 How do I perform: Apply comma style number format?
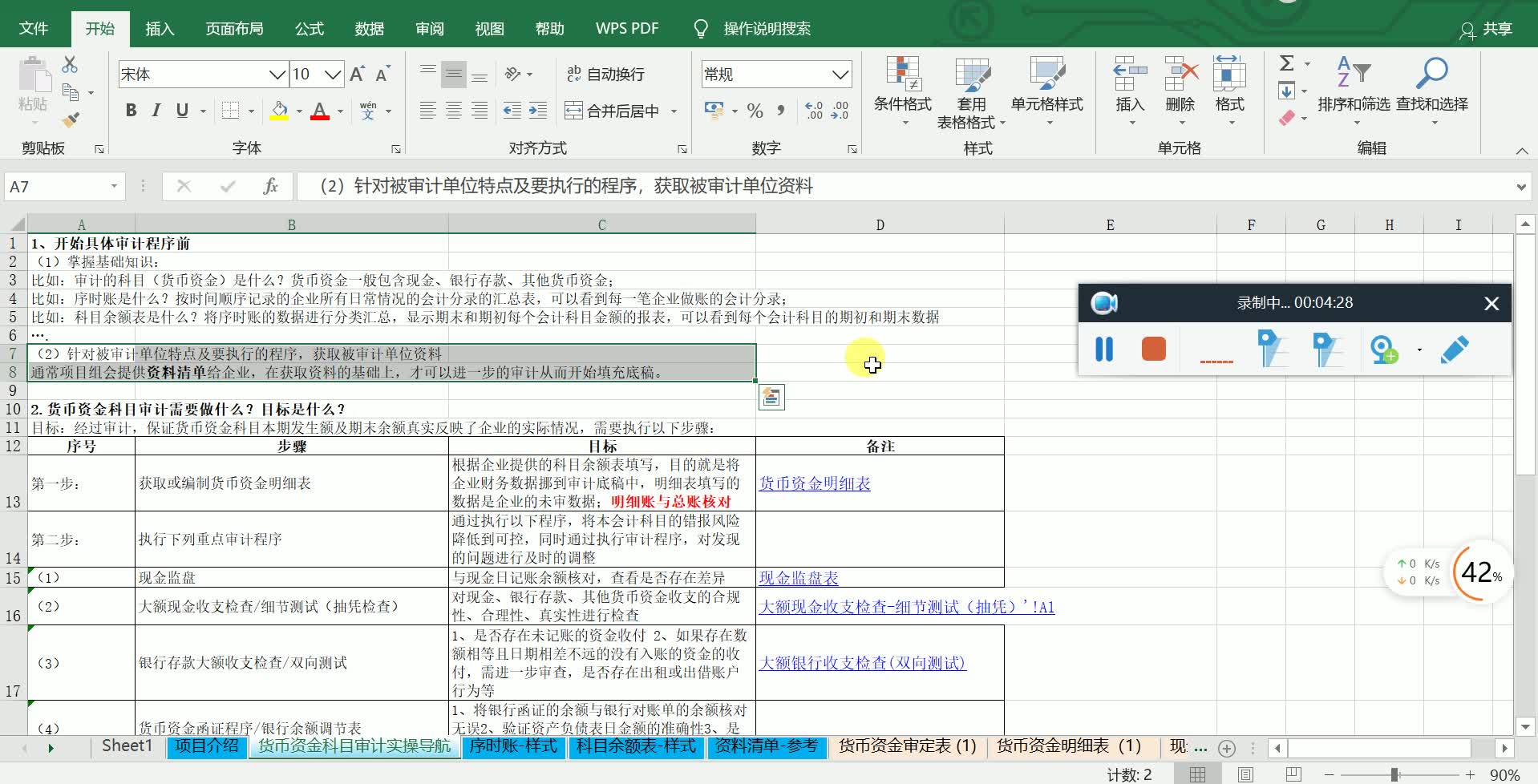tap(780, 111)
